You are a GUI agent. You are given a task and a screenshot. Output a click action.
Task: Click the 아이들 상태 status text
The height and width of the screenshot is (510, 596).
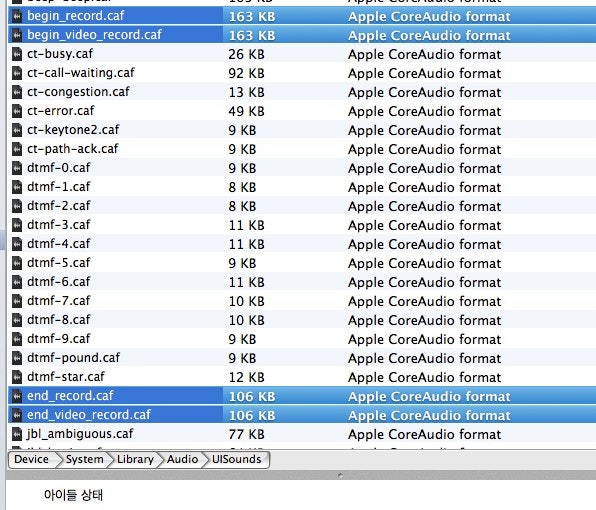73,495
